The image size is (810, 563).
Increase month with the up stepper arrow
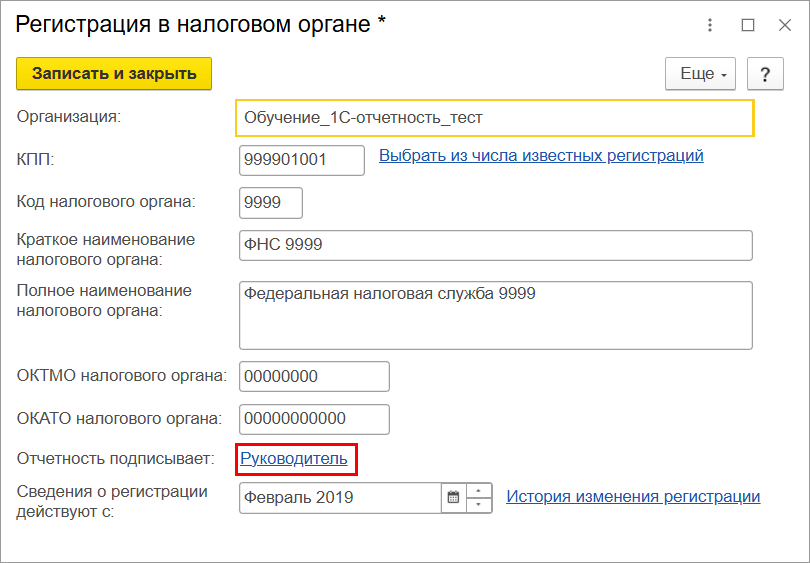tap(479, 491)
